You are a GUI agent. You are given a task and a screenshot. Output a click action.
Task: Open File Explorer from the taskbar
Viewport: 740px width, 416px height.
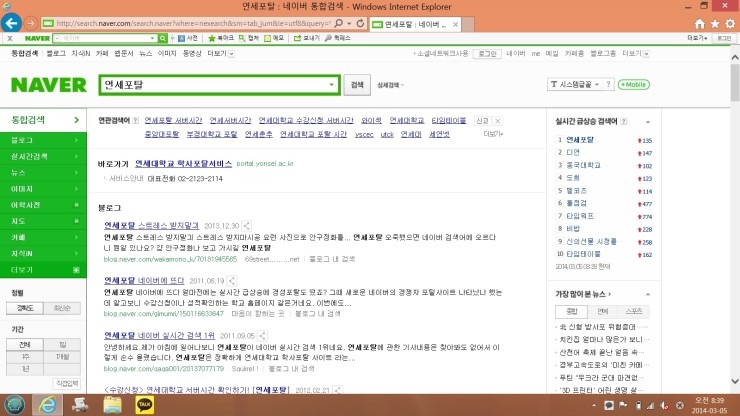112,405
